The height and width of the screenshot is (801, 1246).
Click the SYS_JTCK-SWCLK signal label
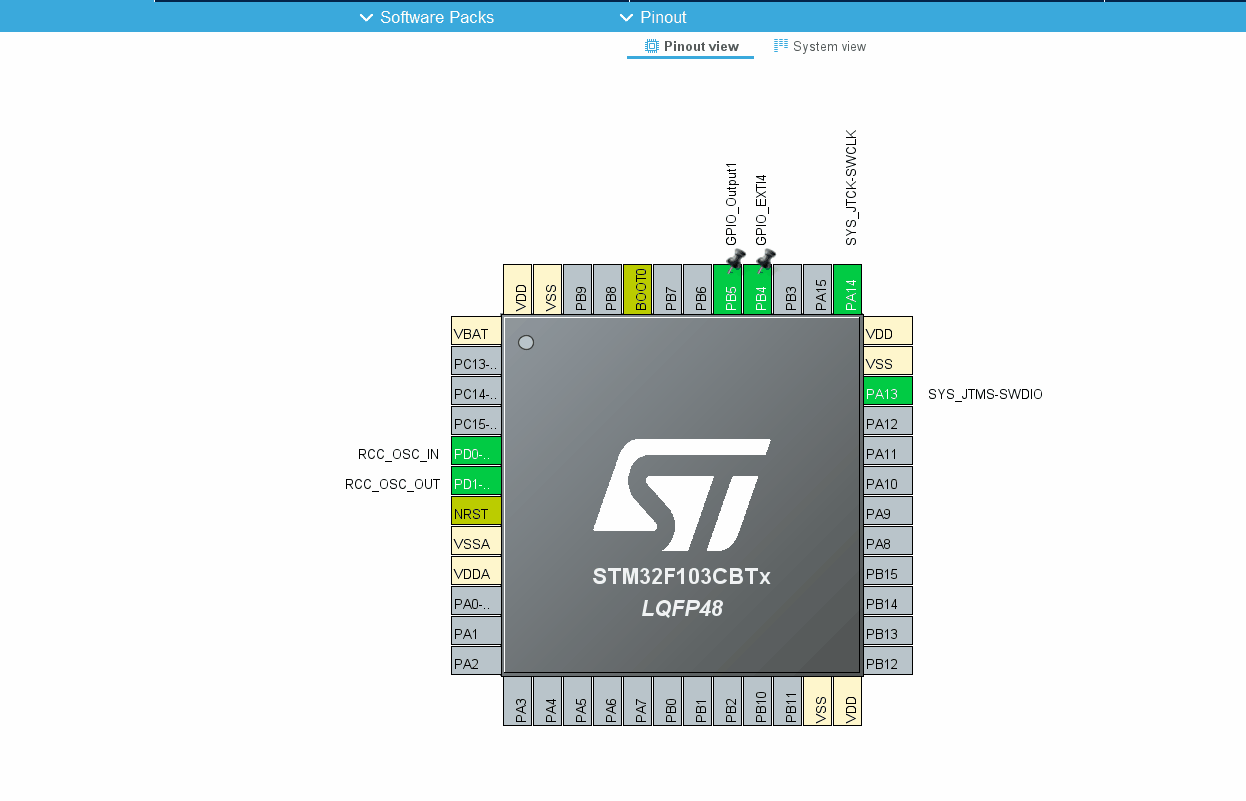(x=851, y=188)
